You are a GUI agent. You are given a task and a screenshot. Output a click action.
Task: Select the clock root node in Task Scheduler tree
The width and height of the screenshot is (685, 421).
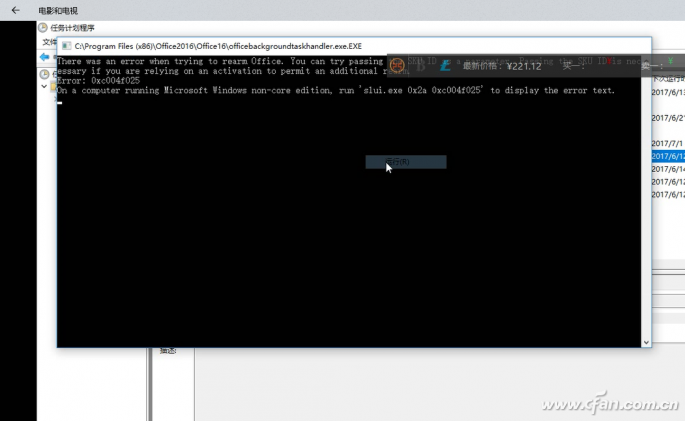tap(44, 74)
